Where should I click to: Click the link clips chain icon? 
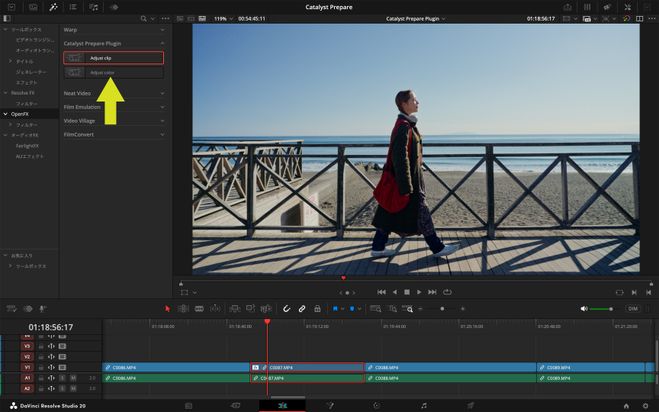301,308
